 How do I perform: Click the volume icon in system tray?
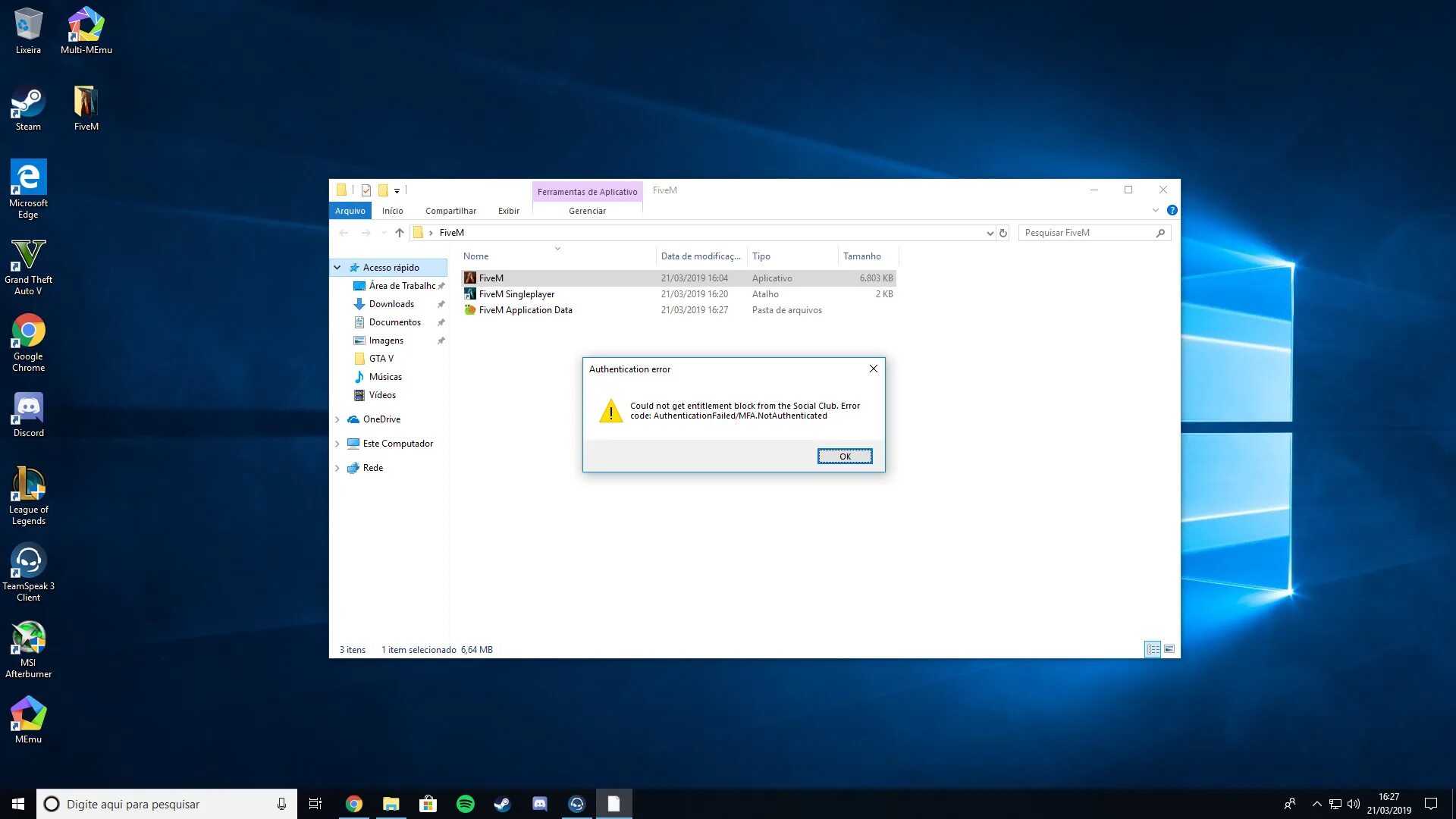(1354, 804)
